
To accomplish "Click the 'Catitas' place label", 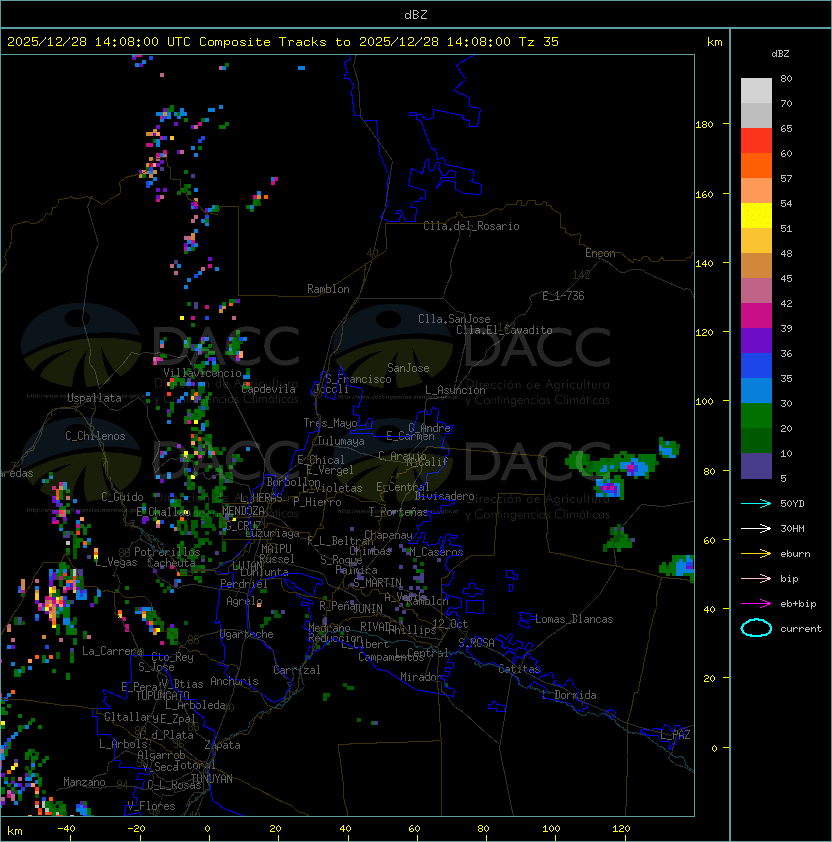I will (519, 669).
